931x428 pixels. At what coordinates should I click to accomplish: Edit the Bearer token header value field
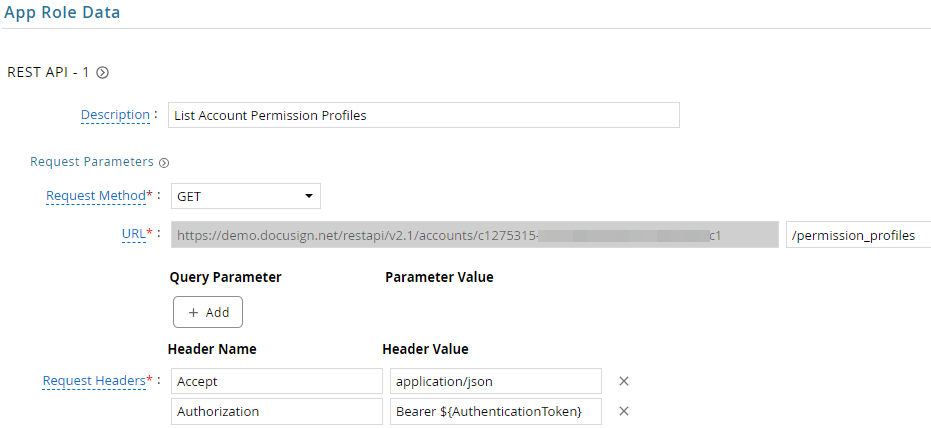tap(496, 411)
